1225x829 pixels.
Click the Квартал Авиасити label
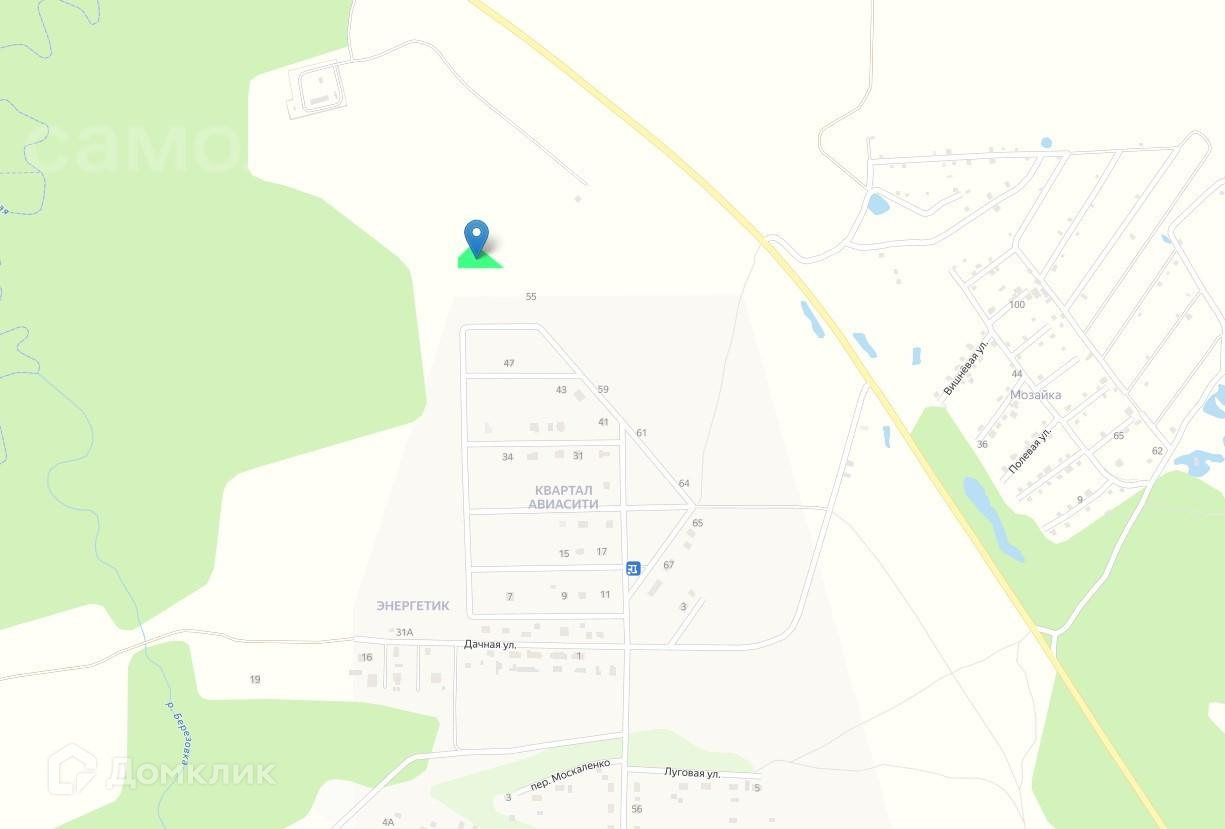click(x=564, y=497)
